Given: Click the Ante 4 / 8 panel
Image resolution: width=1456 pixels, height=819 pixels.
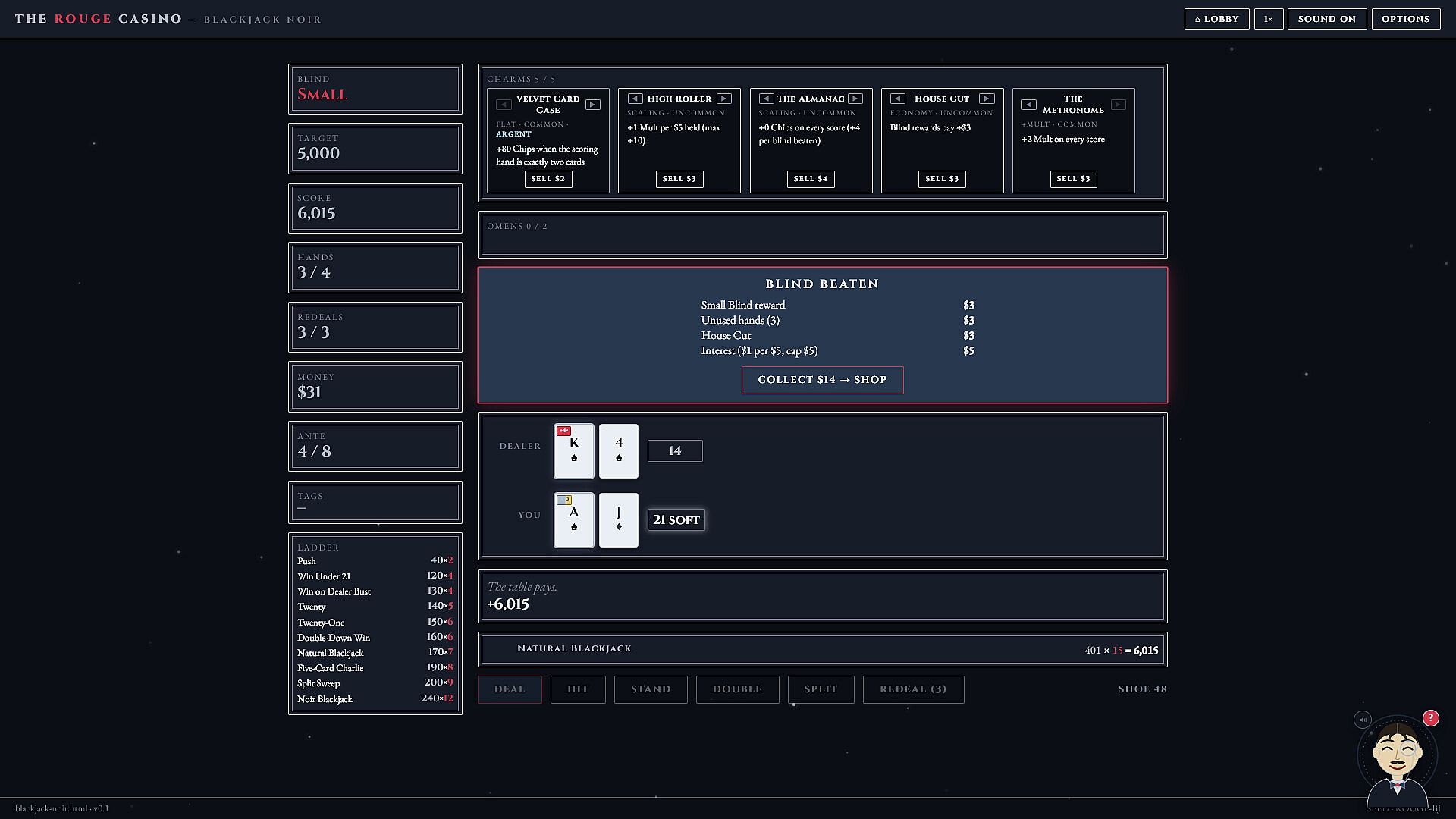Looking at the screenshot, I should tap(375, 447).
